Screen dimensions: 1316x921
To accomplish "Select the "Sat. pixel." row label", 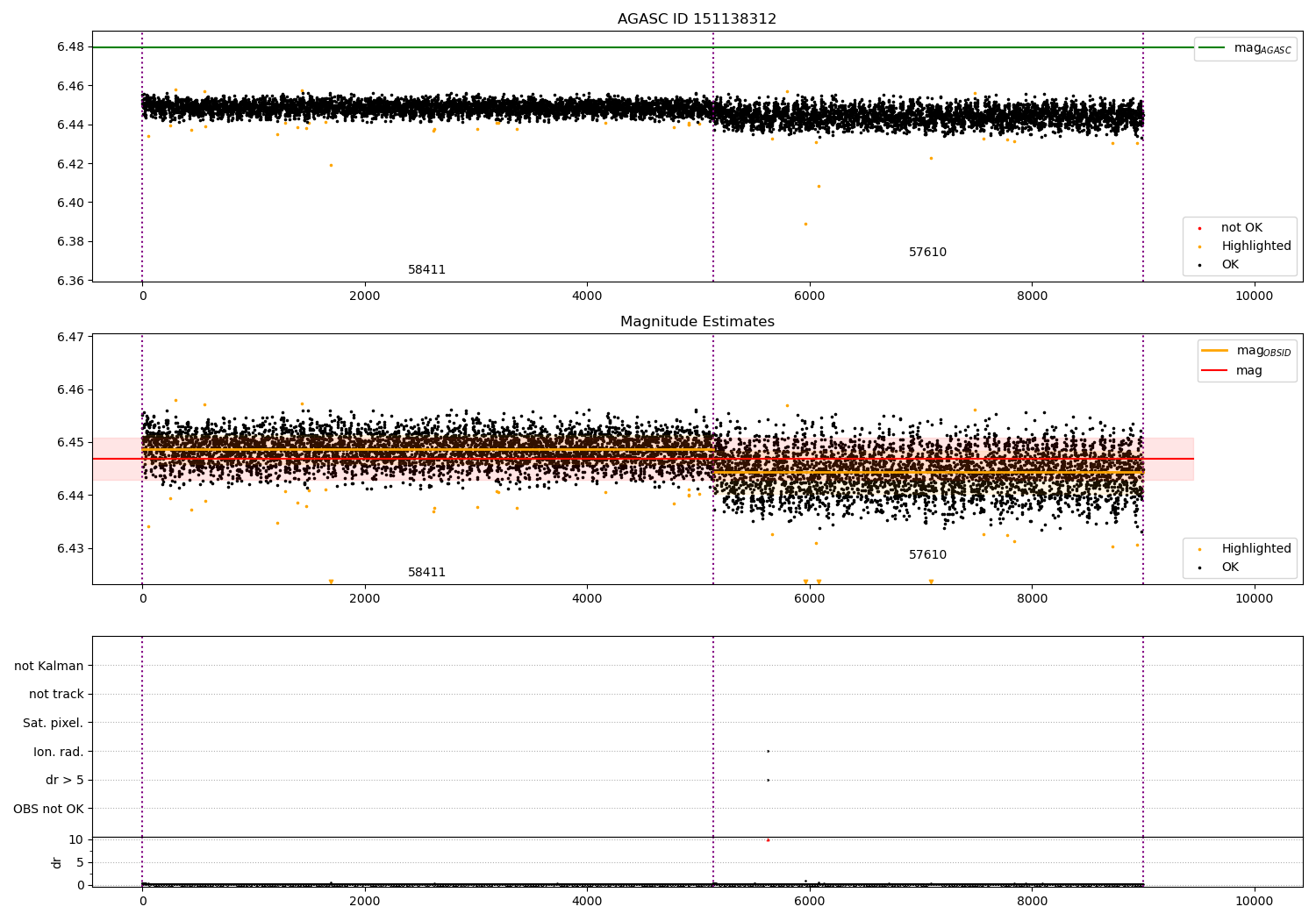I will tap(54, 723).
